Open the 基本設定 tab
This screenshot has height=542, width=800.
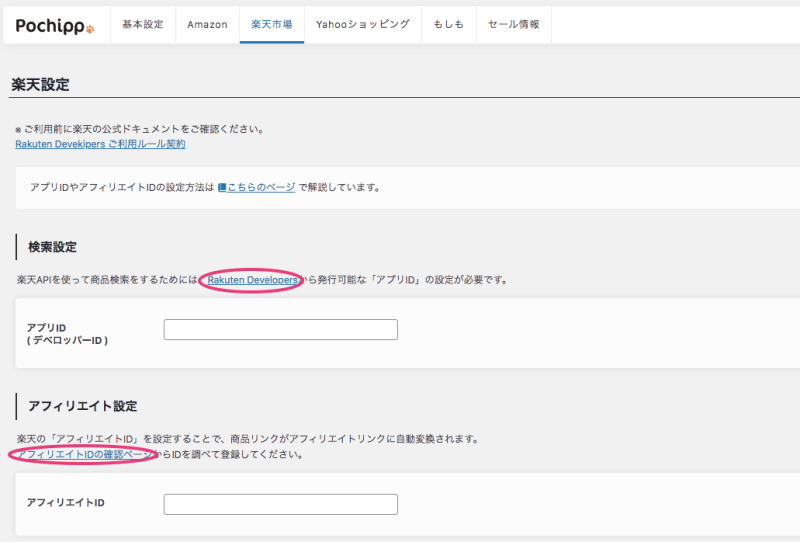pos(143,24)
